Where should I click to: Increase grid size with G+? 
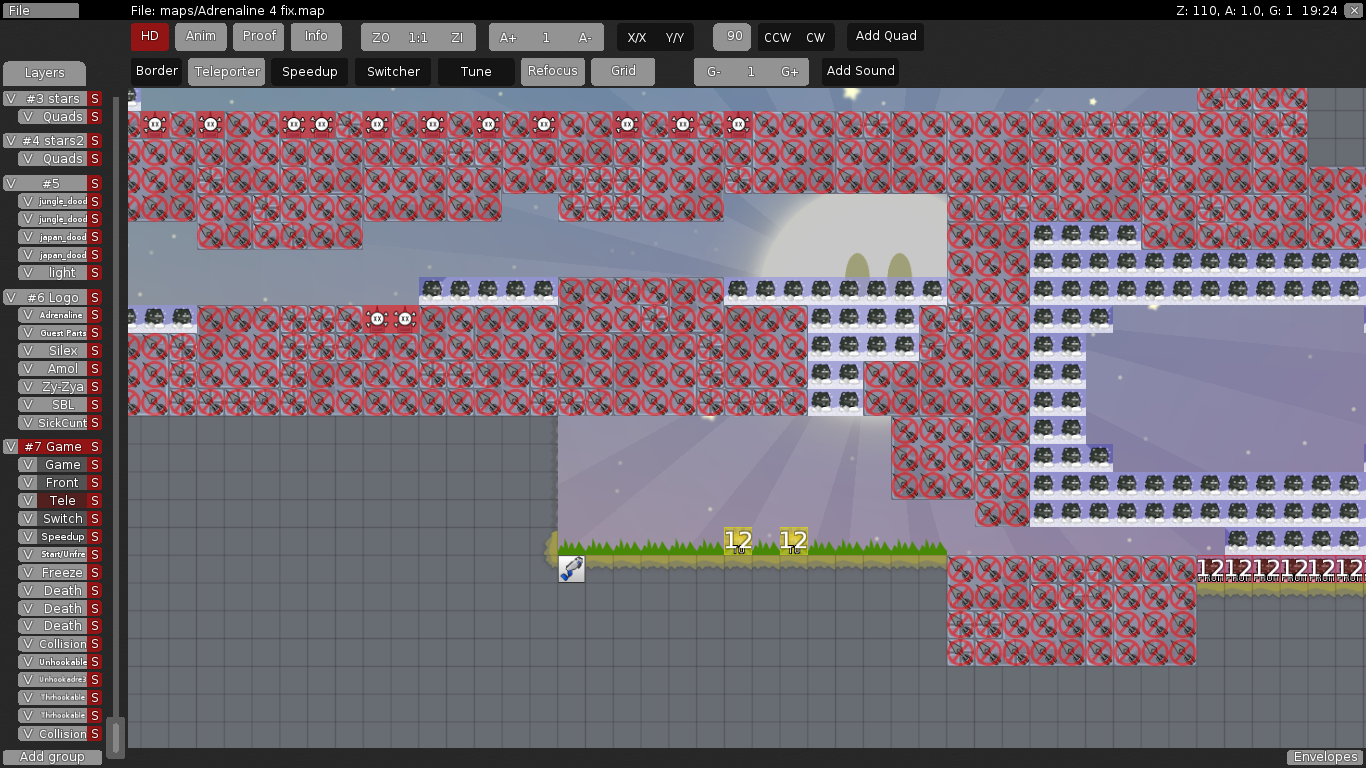[x=790, y=72]
